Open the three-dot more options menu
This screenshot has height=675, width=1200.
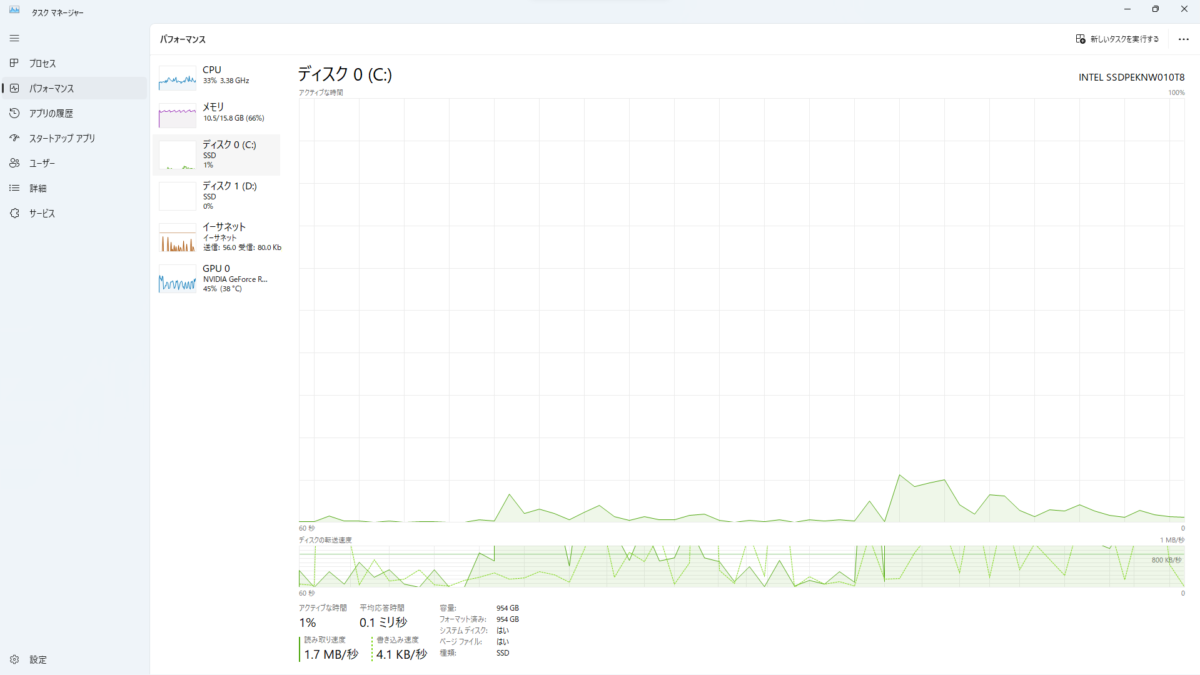click(x=1184, y=39)
